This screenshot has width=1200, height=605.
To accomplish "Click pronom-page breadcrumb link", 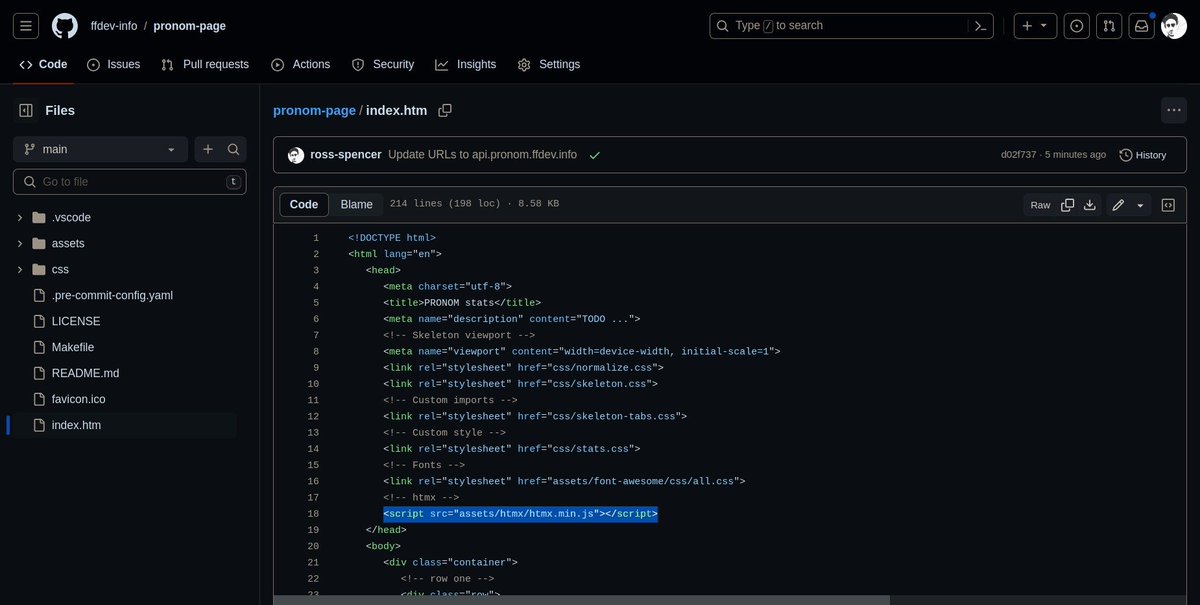I will click(314, 110).
